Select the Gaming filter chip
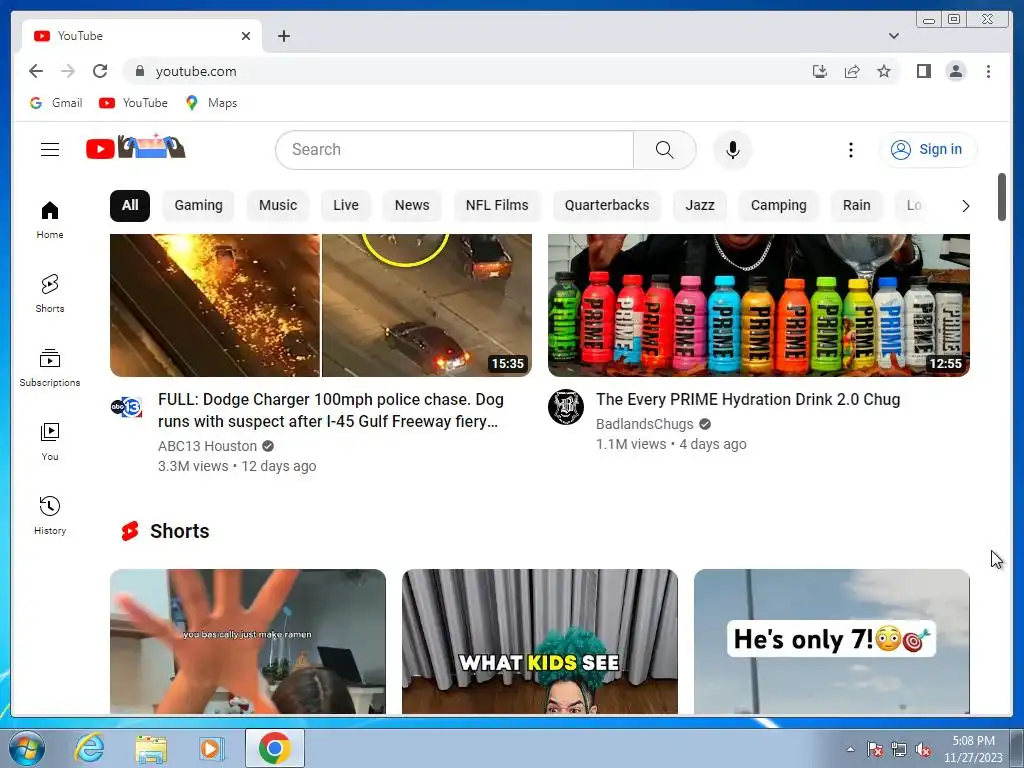 [x=199, y=206]
